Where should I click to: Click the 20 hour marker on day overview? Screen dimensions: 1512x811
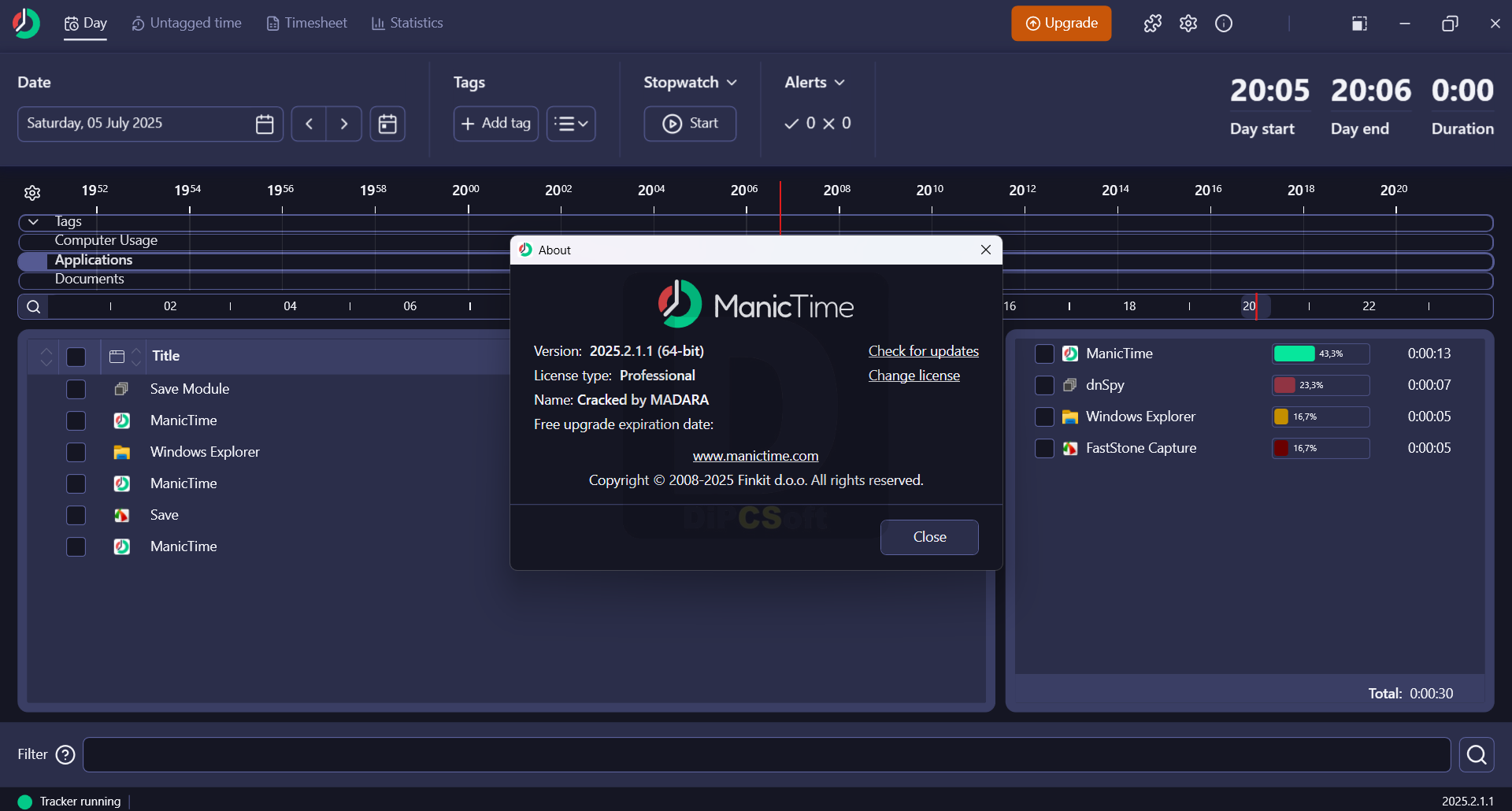pos(1249,306)
